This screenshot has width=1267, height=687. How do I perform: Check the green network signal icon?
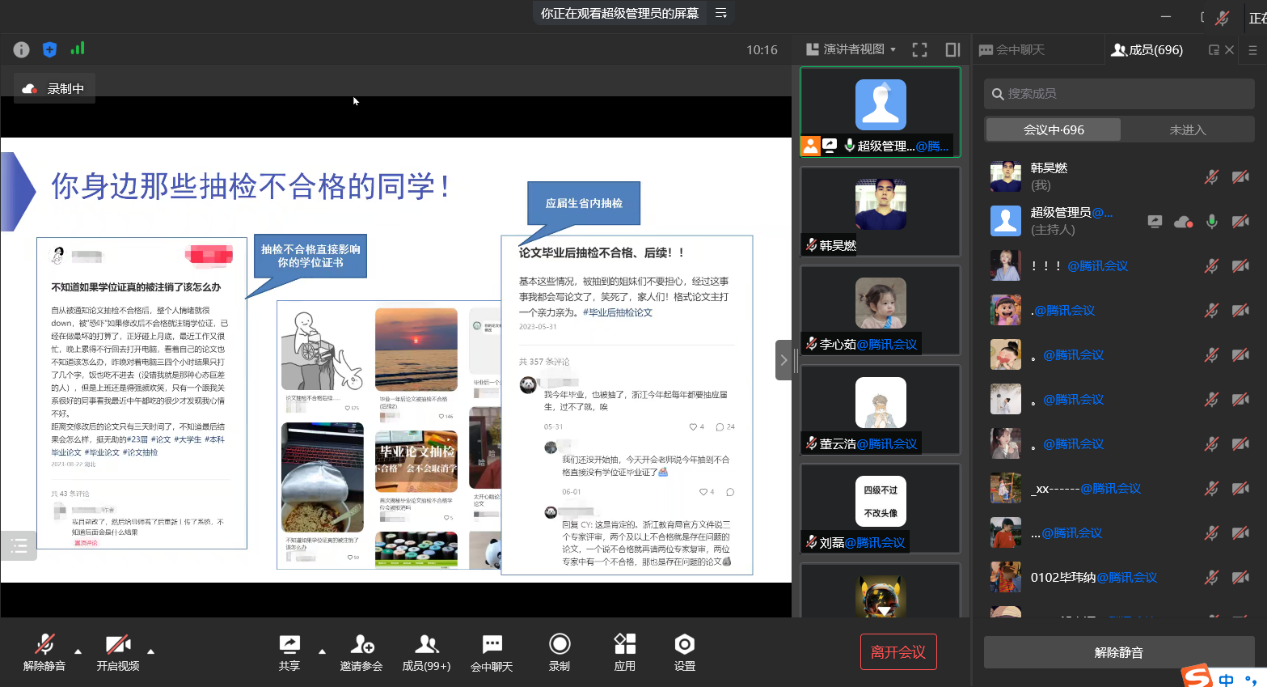77,48
